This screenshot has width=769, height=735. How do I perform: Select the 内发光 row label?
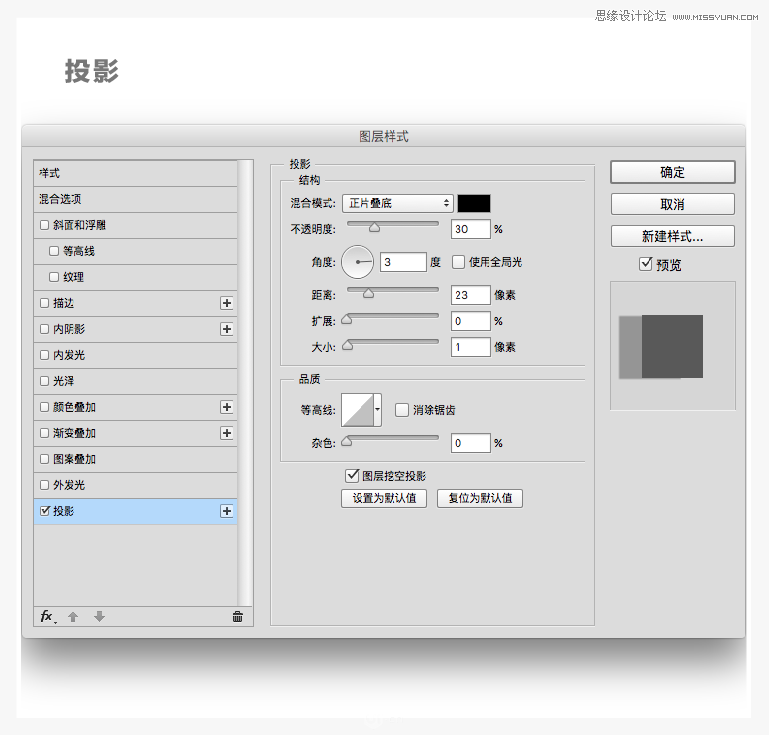click(x=69, y=355)
